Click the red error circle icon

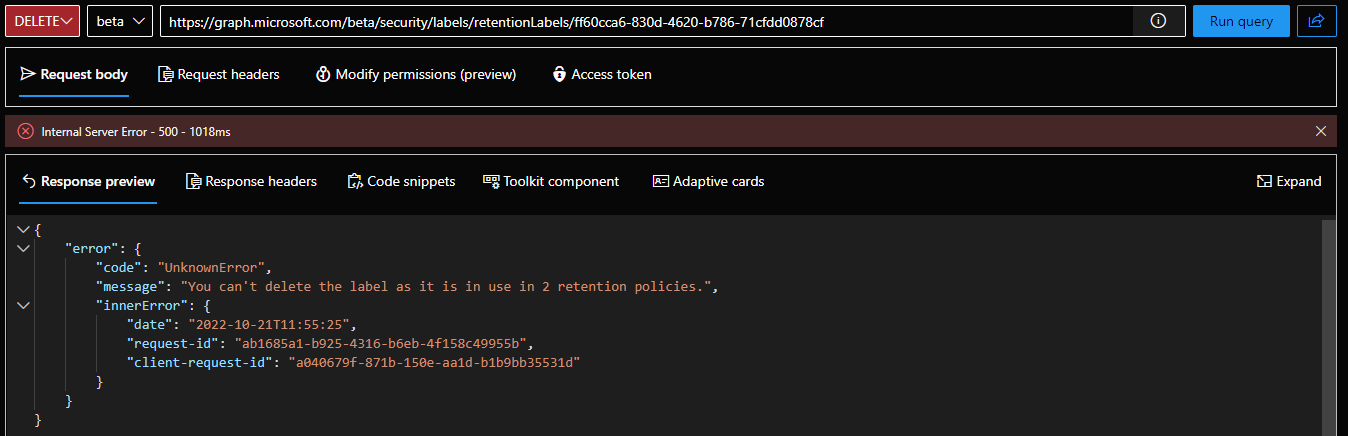26,131
